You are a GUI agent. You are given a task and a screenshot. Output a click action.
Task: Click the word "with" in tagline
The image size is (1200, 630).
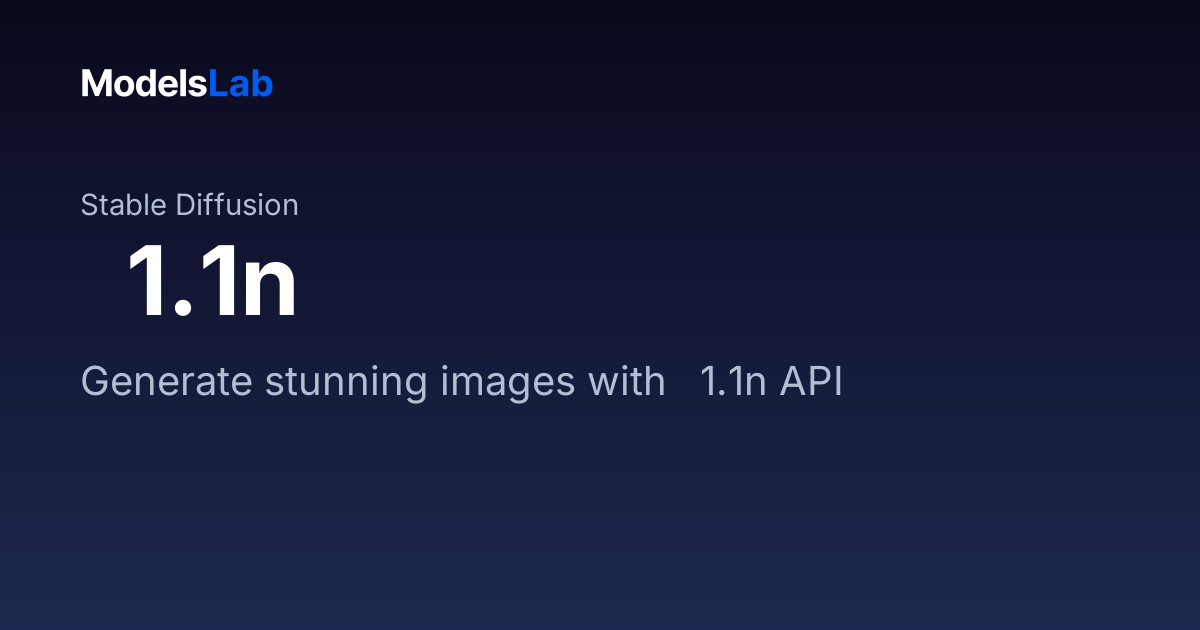pos(626,382)
